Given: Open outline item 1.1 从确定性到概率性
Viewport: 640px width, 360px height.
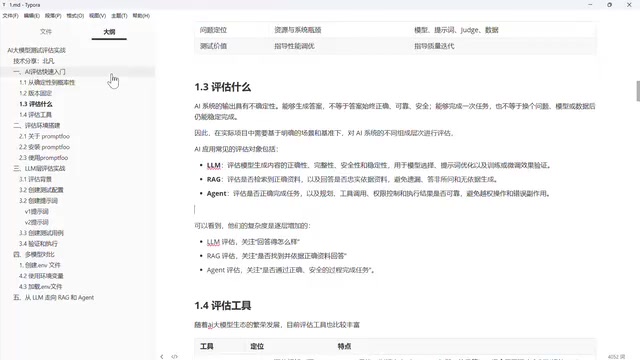Looking at the screenshot, I should [47, 82].
